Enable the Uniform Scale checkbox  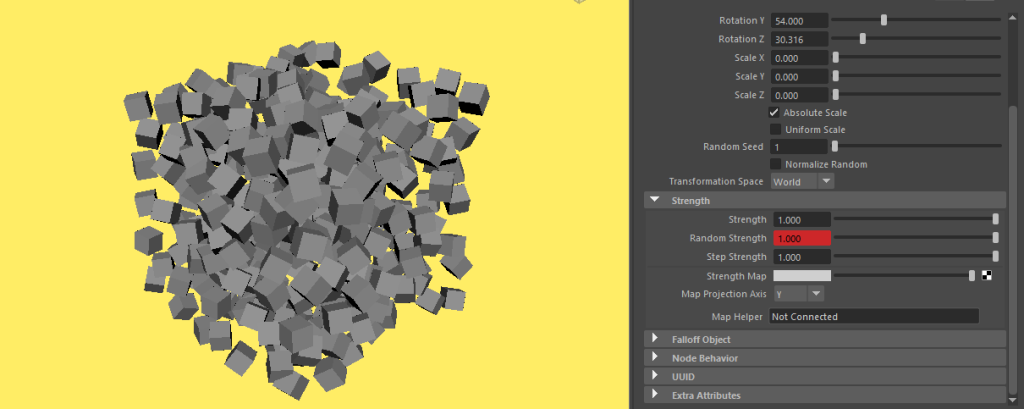point(775,130)
